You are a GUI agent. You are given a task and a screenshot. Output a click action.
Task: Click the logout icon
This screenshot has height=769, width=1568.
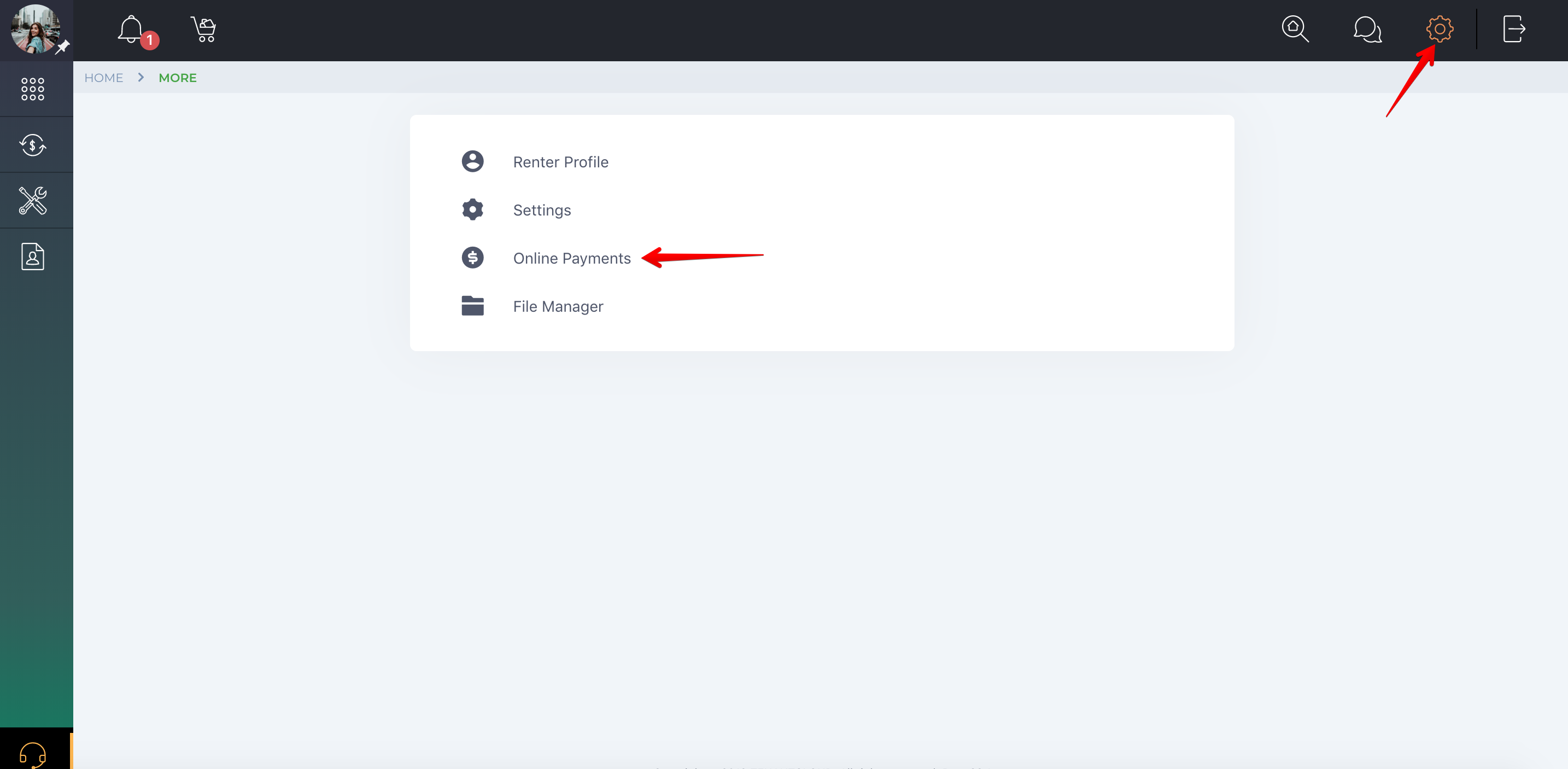click(1514, 28)
